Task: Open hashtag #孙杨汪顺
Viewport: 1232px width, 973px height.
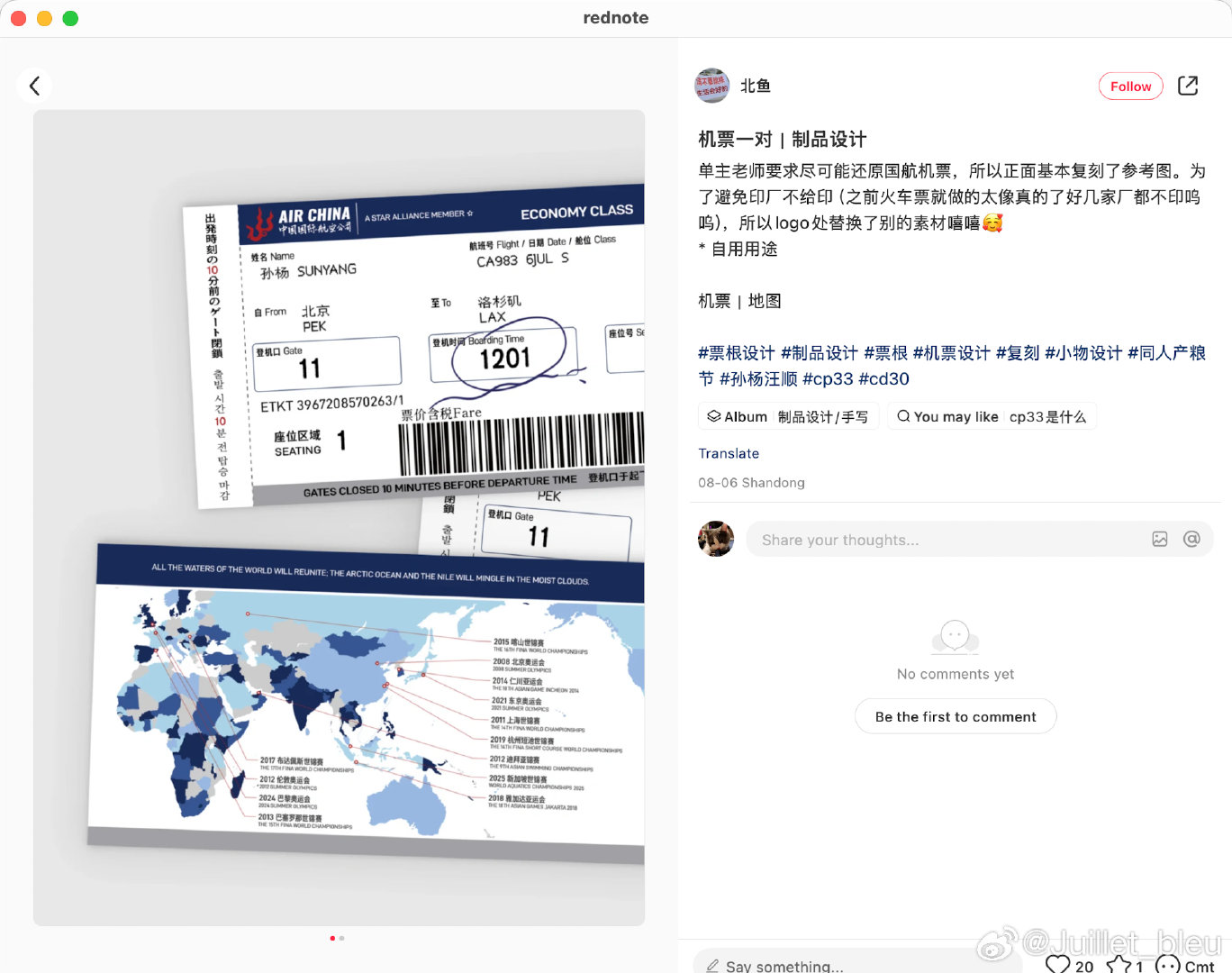Action: pos(758,379)
